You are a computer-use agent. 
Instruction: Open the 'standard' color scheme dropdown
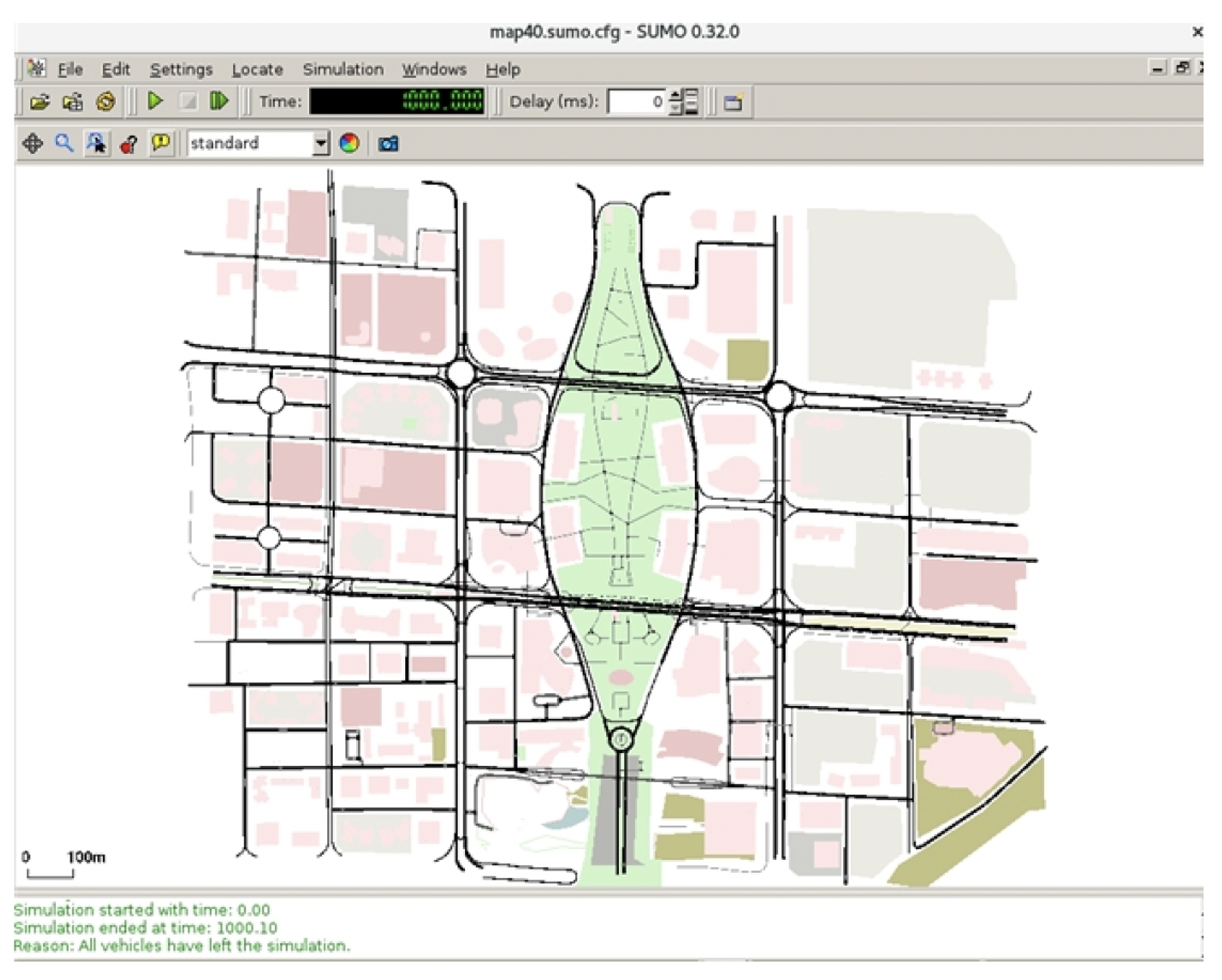click(x=321, y=144)
